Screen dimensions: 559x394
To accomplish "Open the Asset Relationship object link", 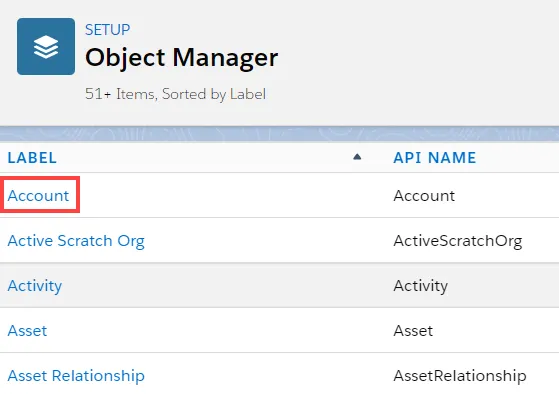I will coord(76,376).
